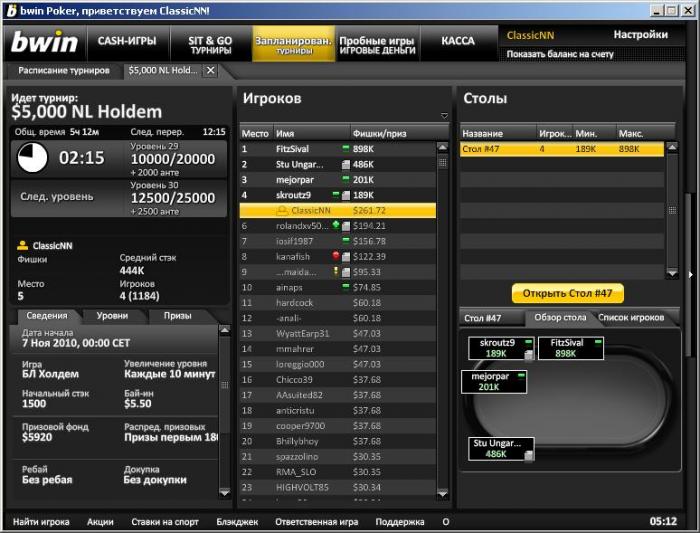Click the notes icon in kanafish row
Viewport: 700px width, 533px height.
pos(346,257)
